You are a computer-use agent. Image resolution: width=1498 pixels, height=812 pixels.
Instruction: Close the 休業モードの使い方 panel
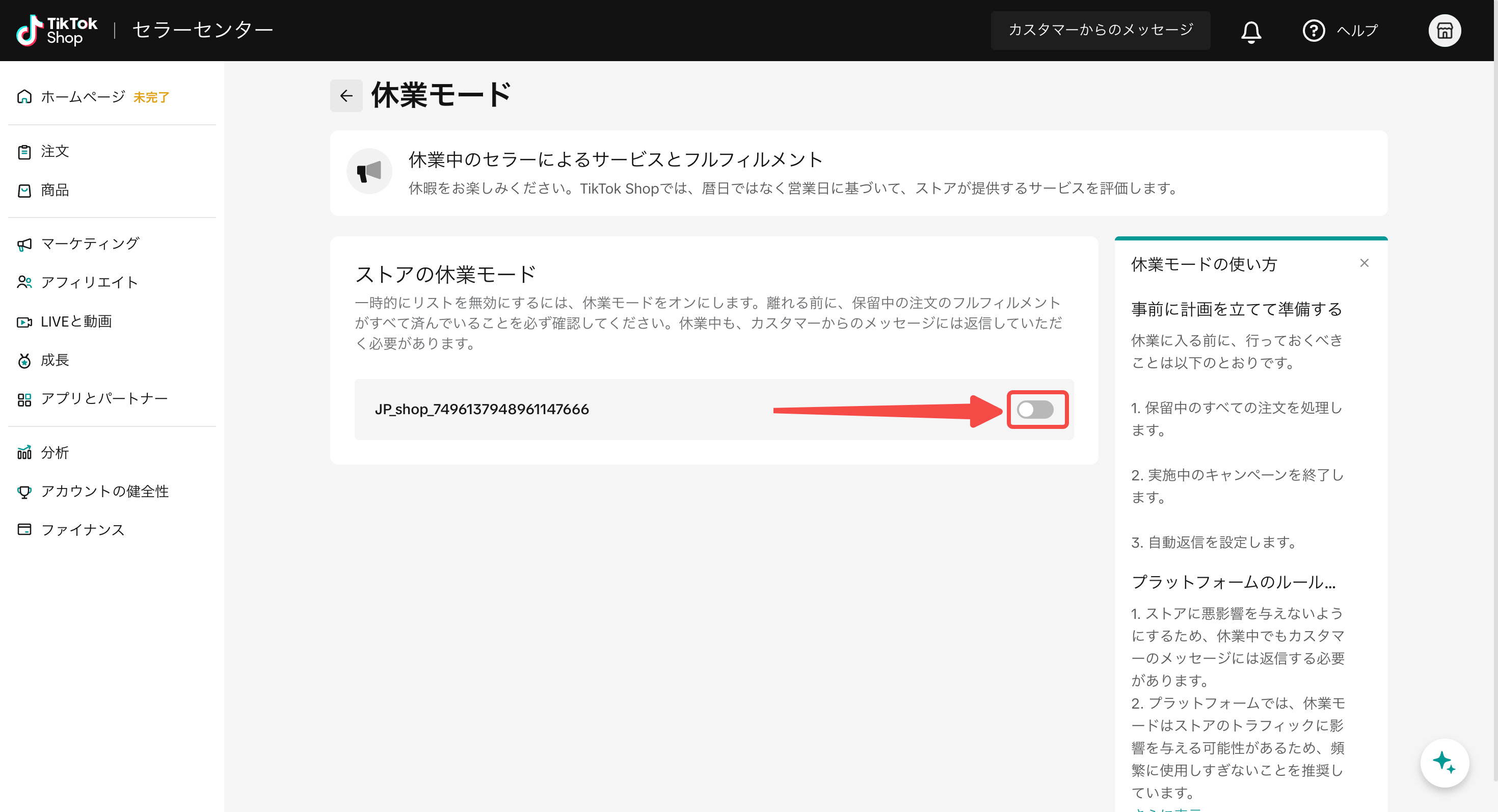click(x=1365, y=263)
